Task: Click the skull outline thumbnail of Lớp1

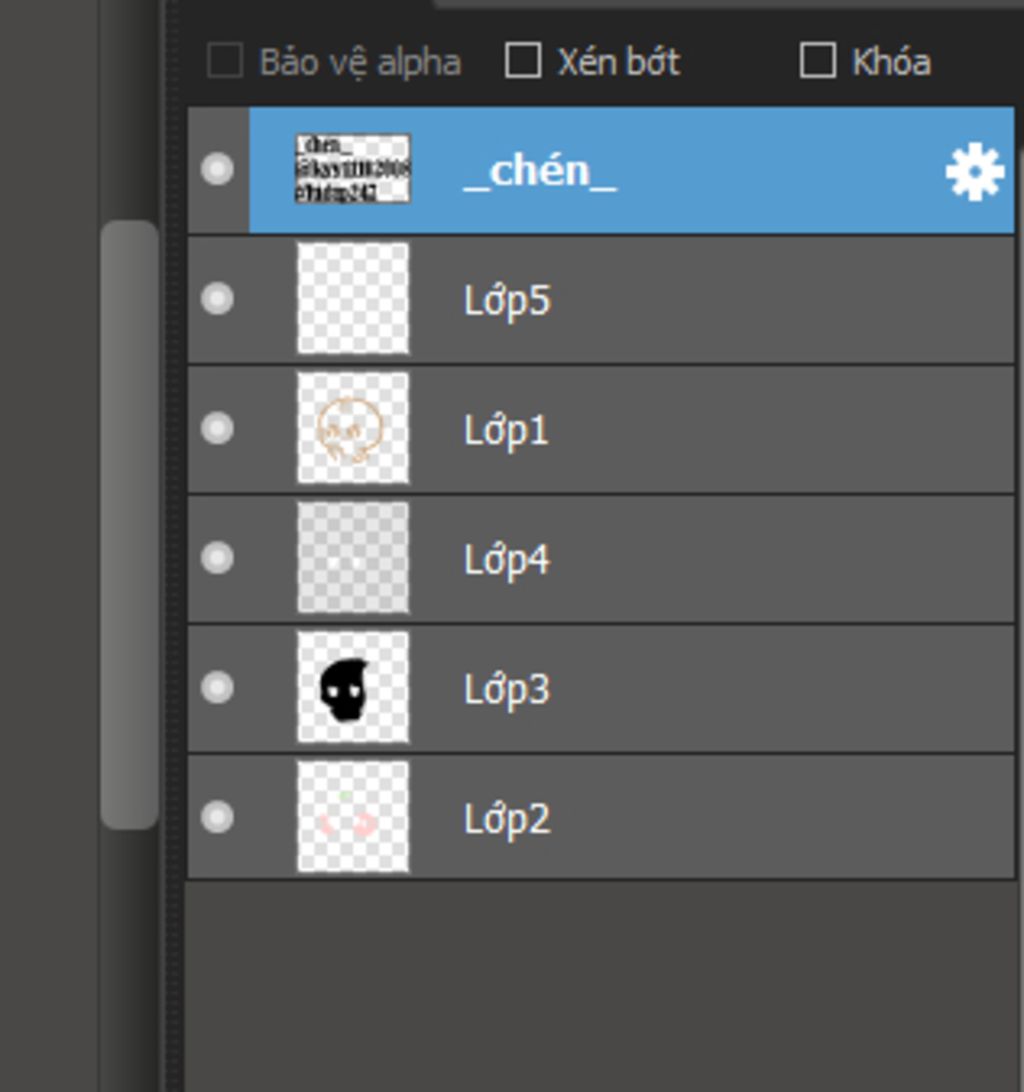Action: [353, 428]
